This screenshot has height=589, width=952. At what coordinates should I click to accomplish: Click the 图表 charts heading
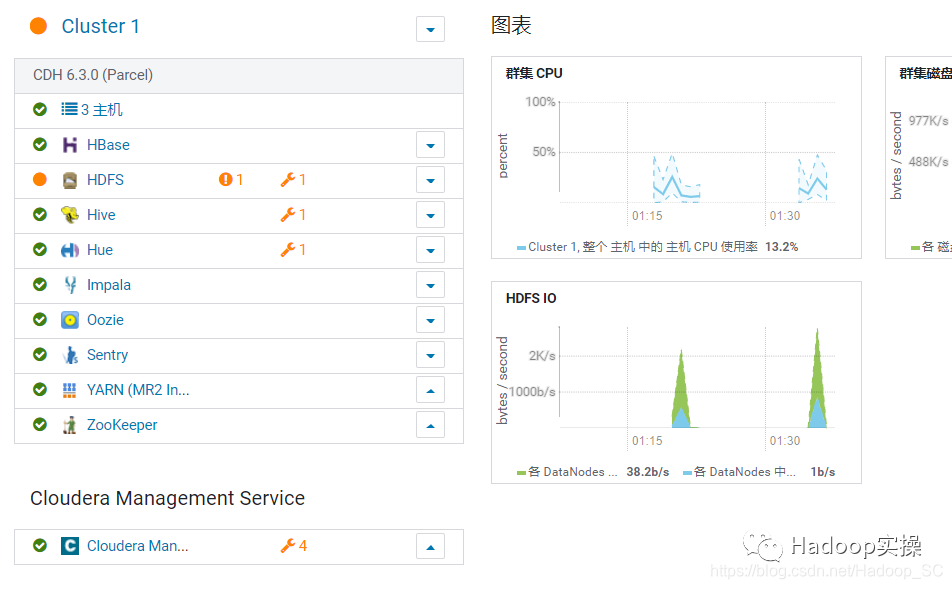click(511, 26)
